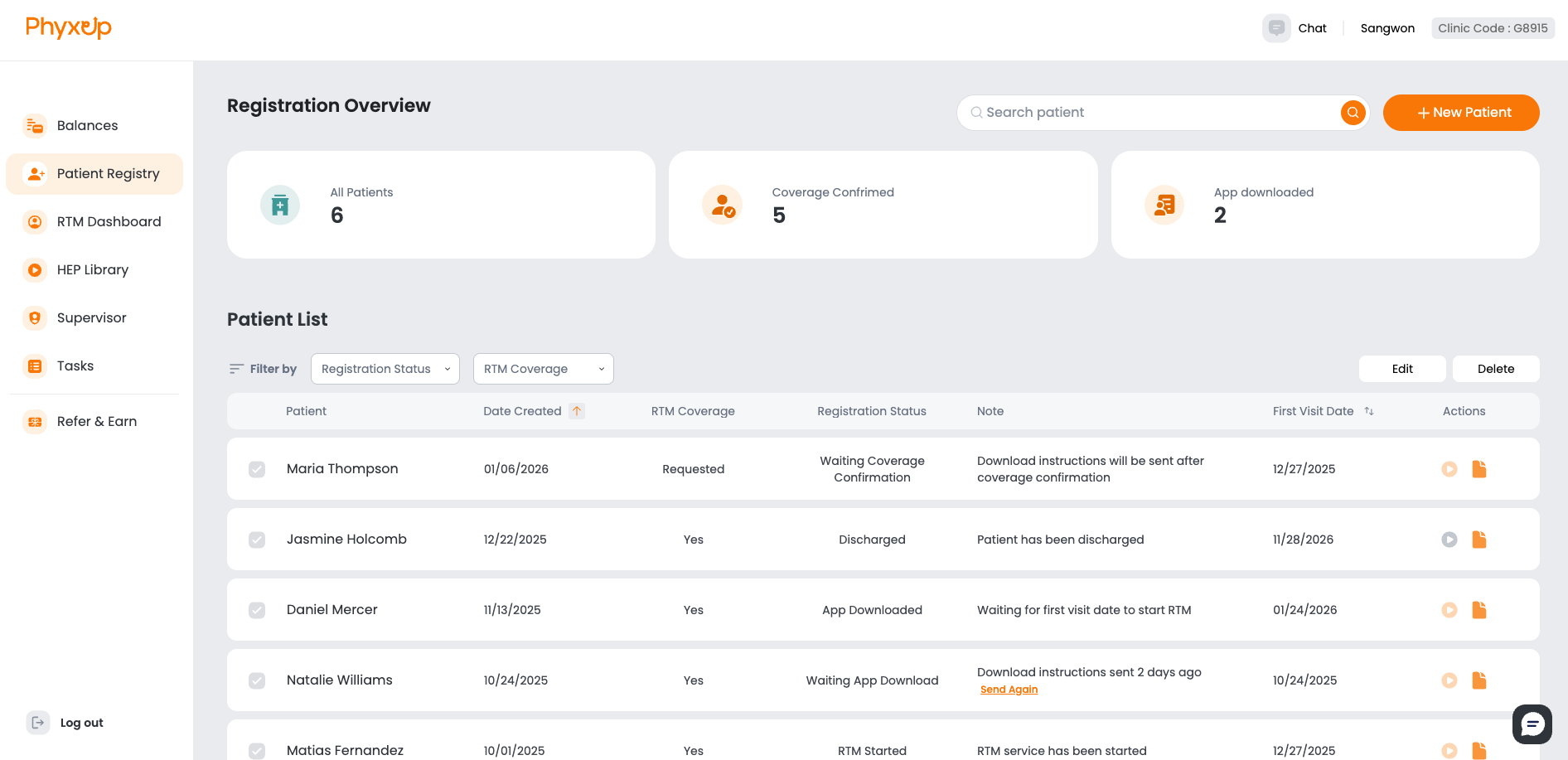Open the Supervisor section
1568x760 pixels.
point(91,317)
